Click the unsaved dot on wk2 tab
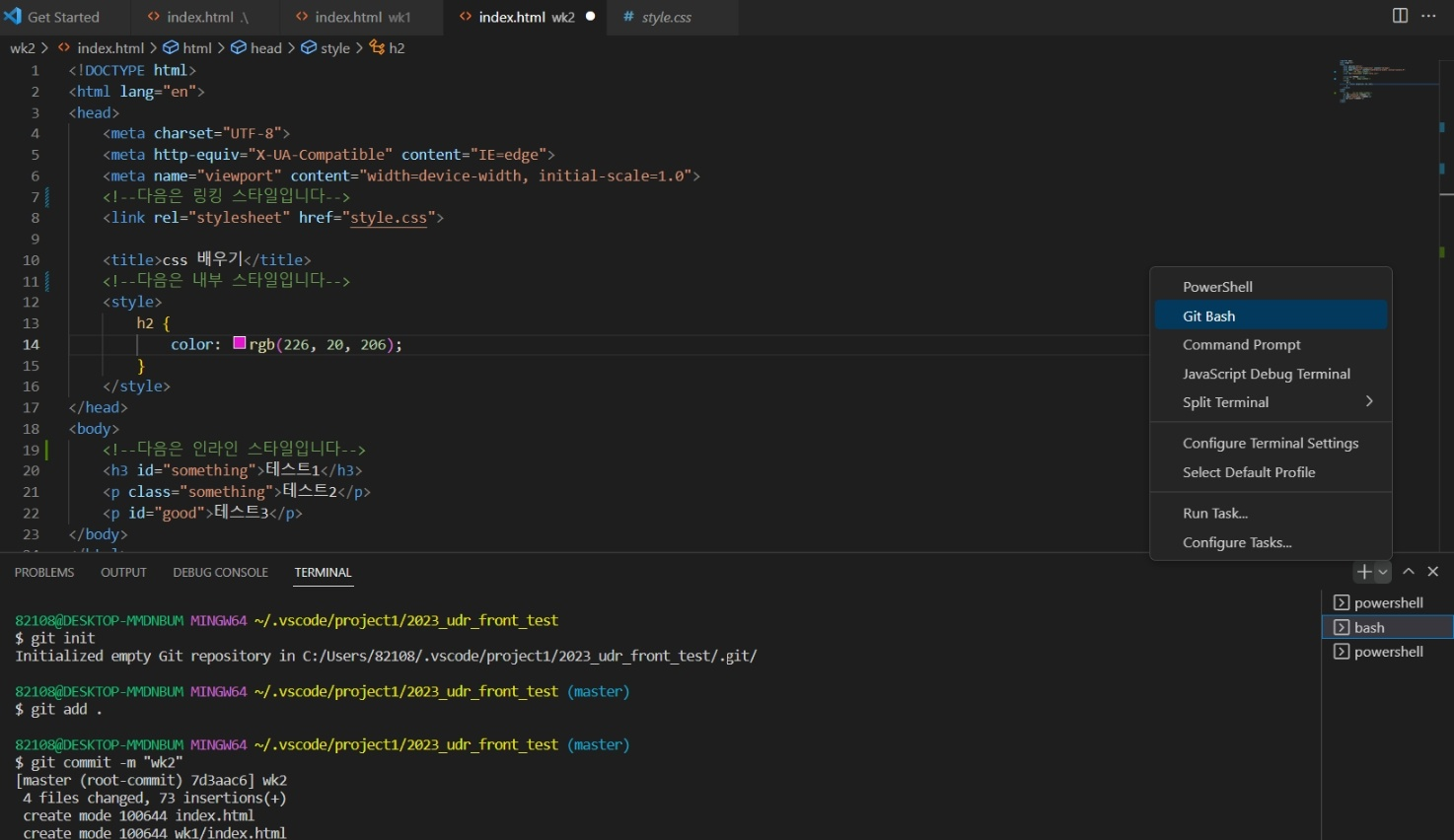The image size is (1454, 840). tap(590, 16)
